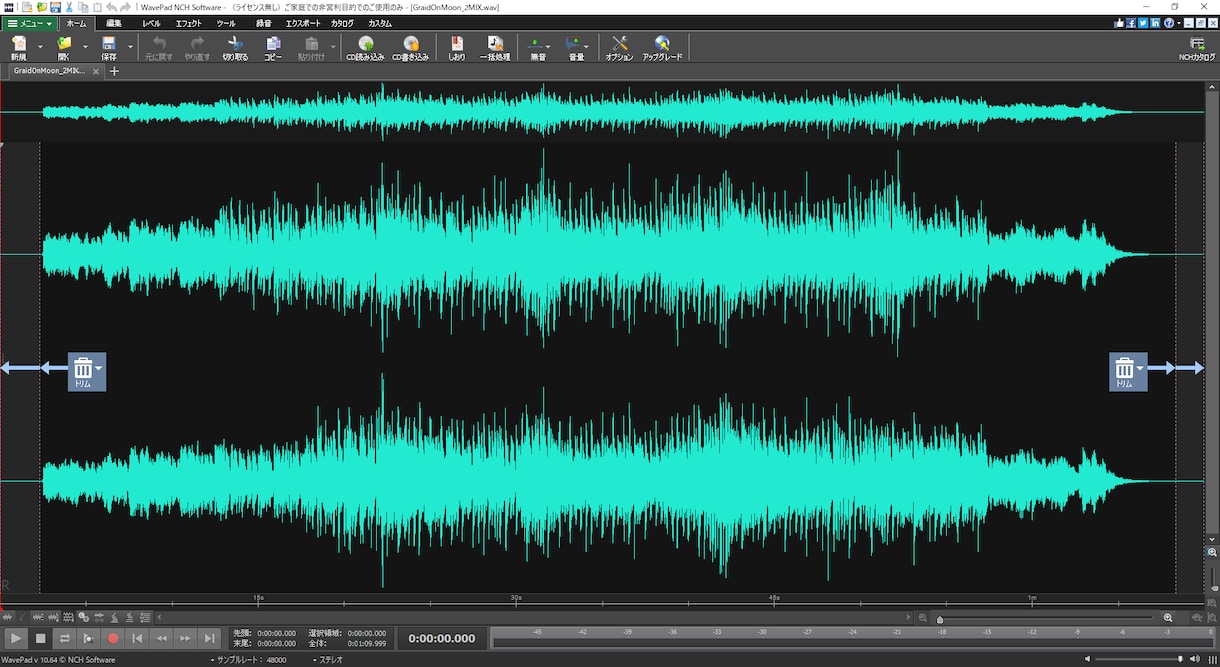Toggle loop playback mode
This screenshot has width=1220, height=667.
pyautogui.click(x=65, y=638)
